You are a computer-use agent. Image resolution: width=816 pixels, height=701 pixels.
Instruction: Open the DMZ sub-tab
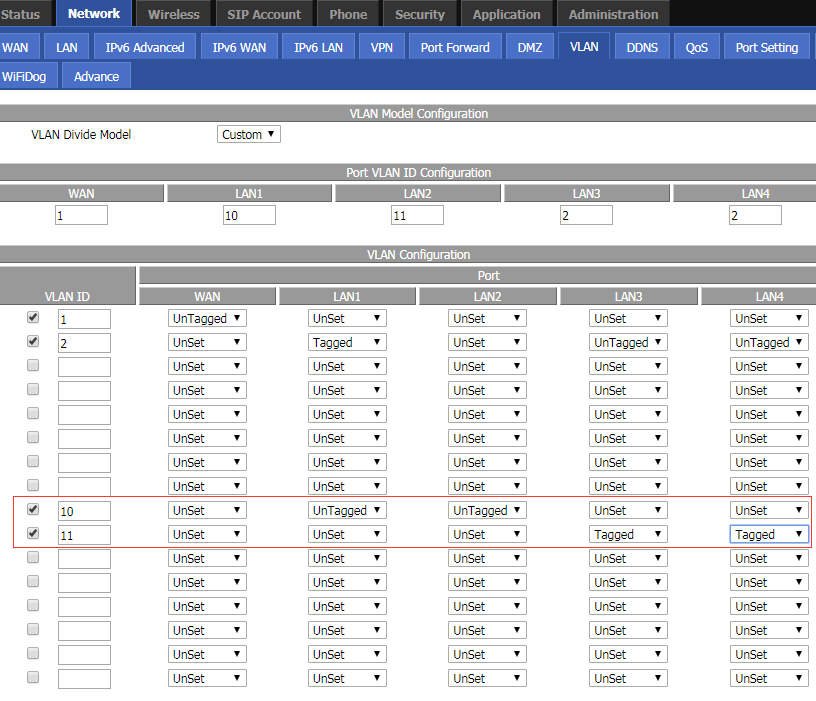(x=530, y=47)
